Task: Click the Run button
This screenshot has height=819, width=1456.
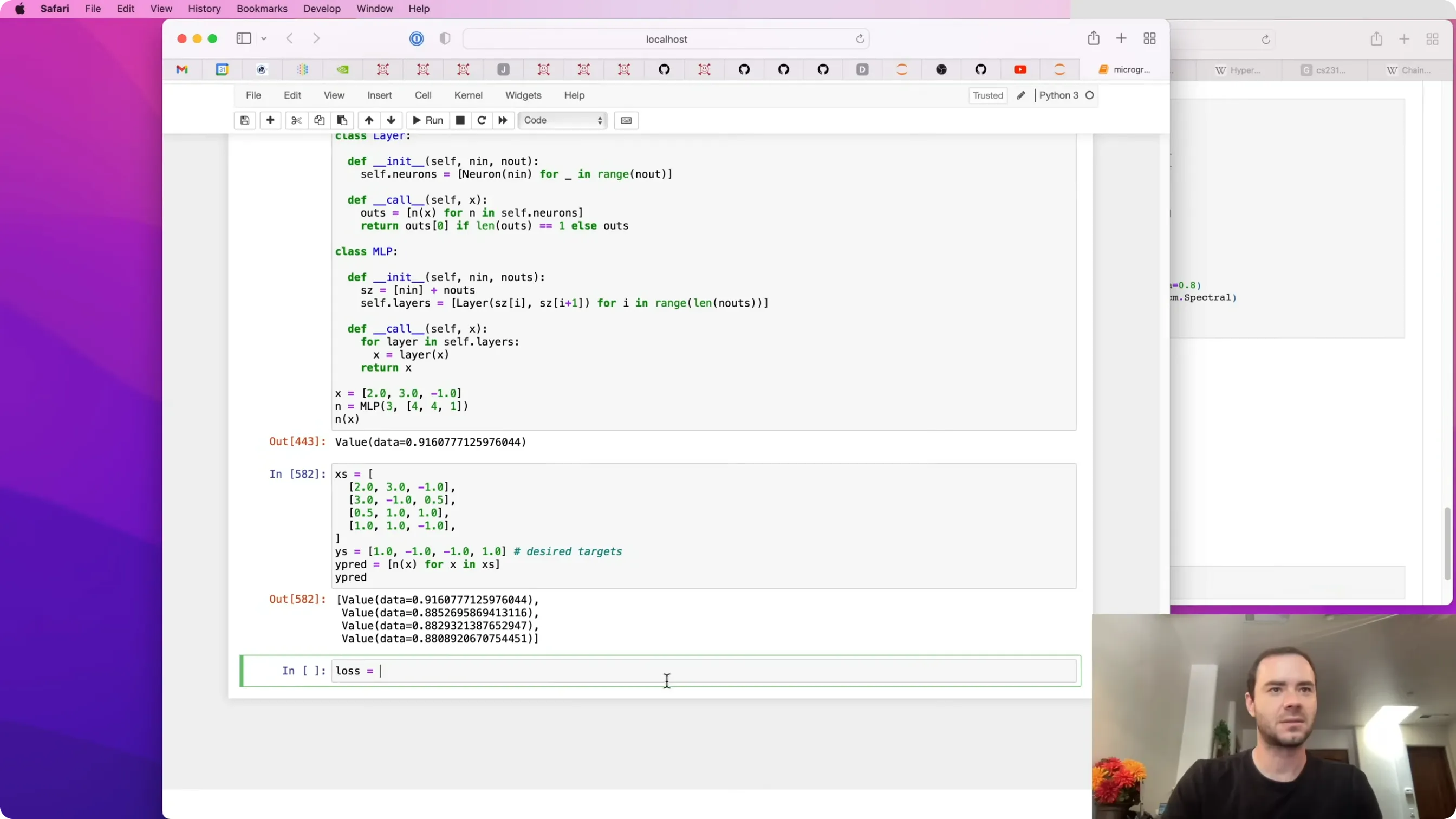Action: pos(428,120)
